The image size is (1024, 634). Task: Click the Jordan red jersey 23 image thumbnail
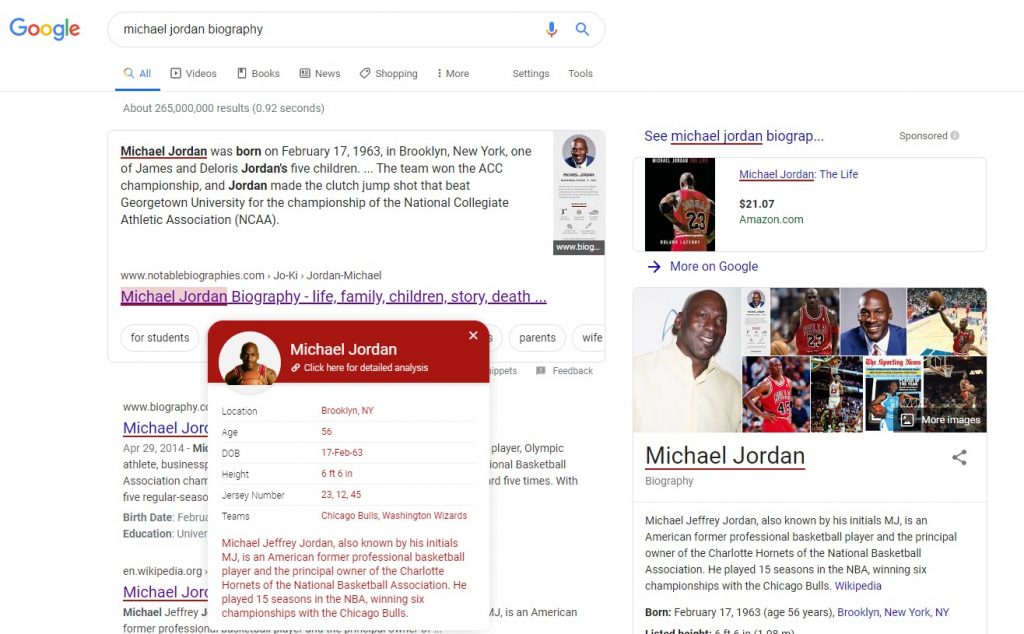[x=804, y=321]
